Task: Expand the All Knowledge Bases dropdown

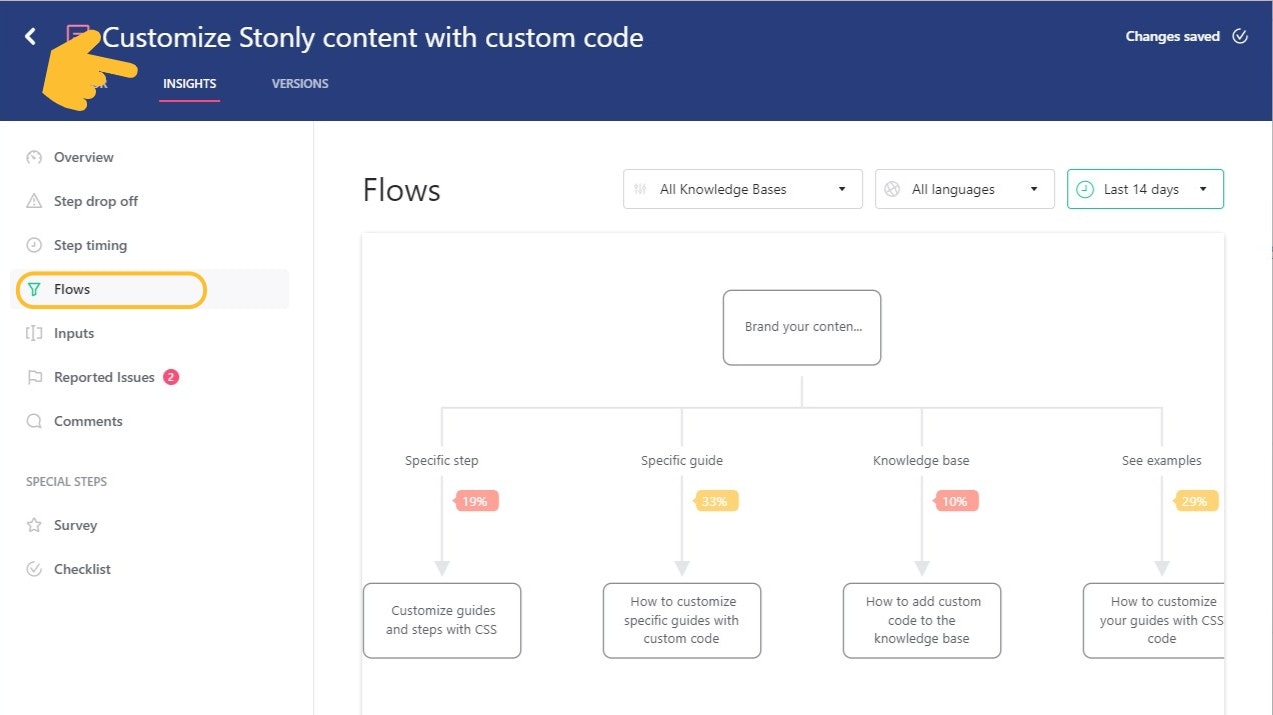Action: coord(742,189)
